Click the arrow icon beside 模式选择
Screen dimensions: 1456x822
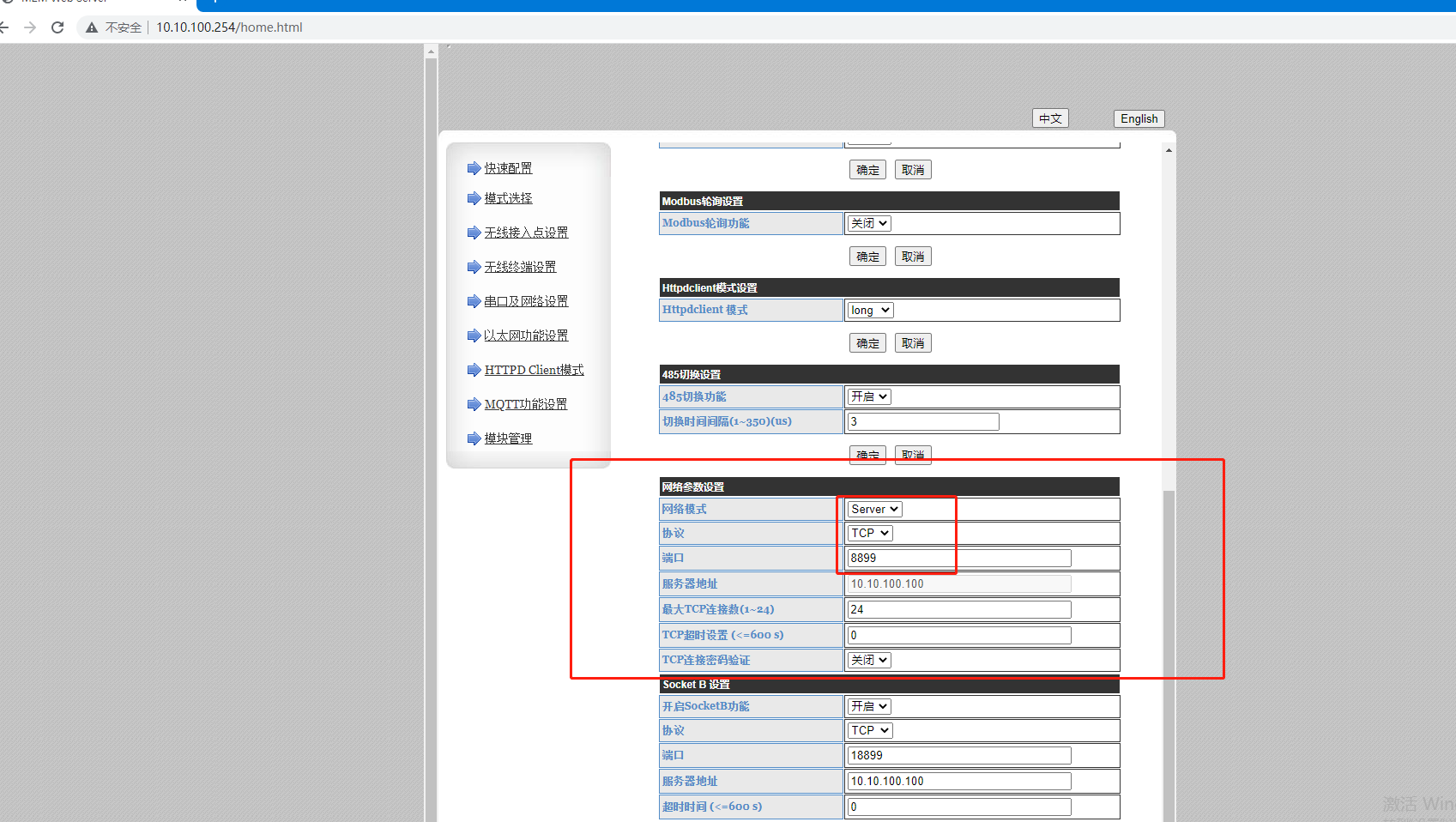(x=474, y=198)
